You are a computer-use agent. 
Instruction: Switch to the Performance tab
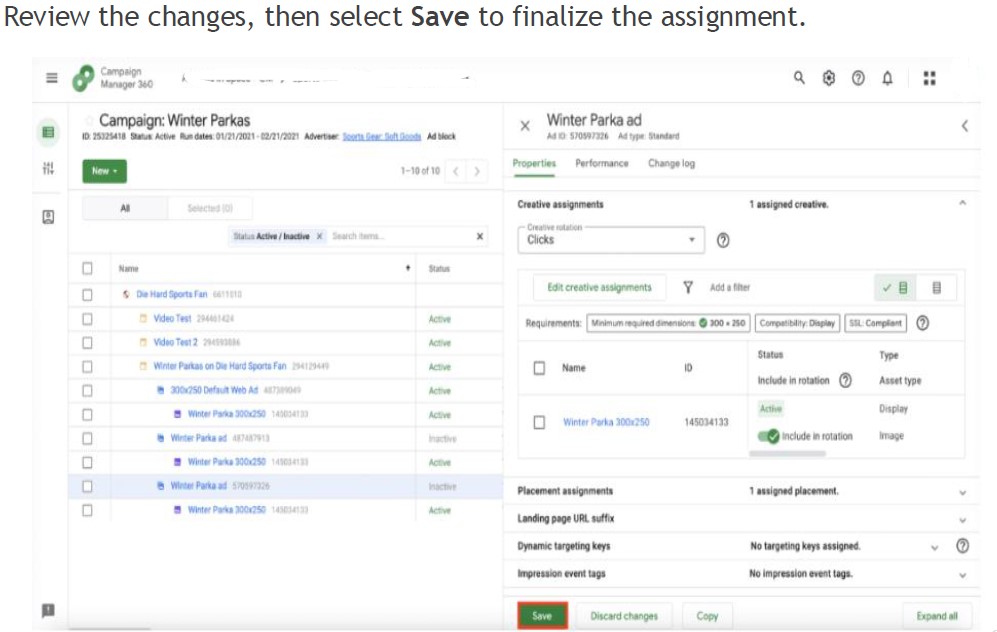pos(602,163)
